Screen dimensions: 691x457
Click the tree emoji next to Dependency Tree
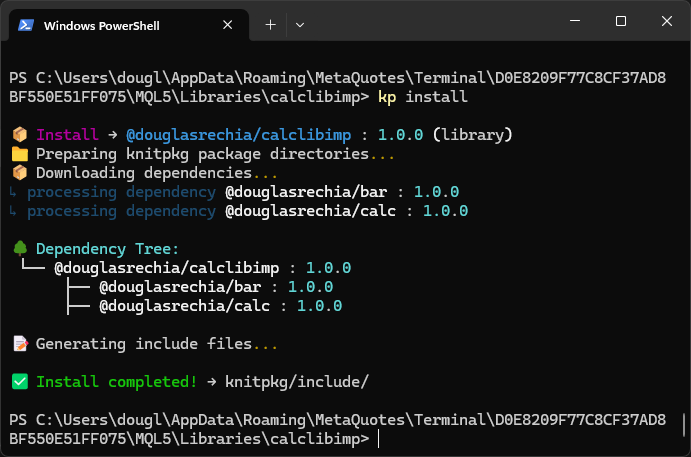[18, 249]
